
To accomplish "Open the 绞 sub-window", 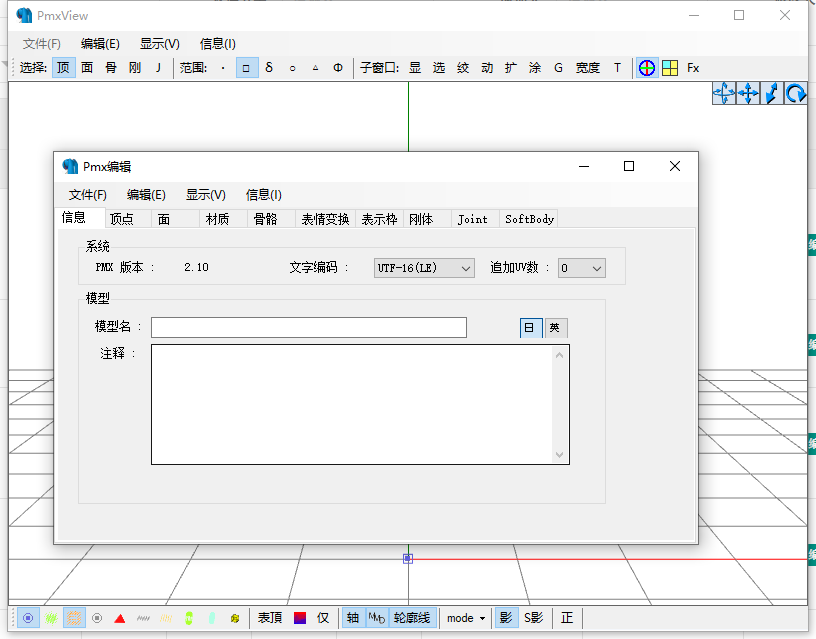I will [x=463, y=68].
